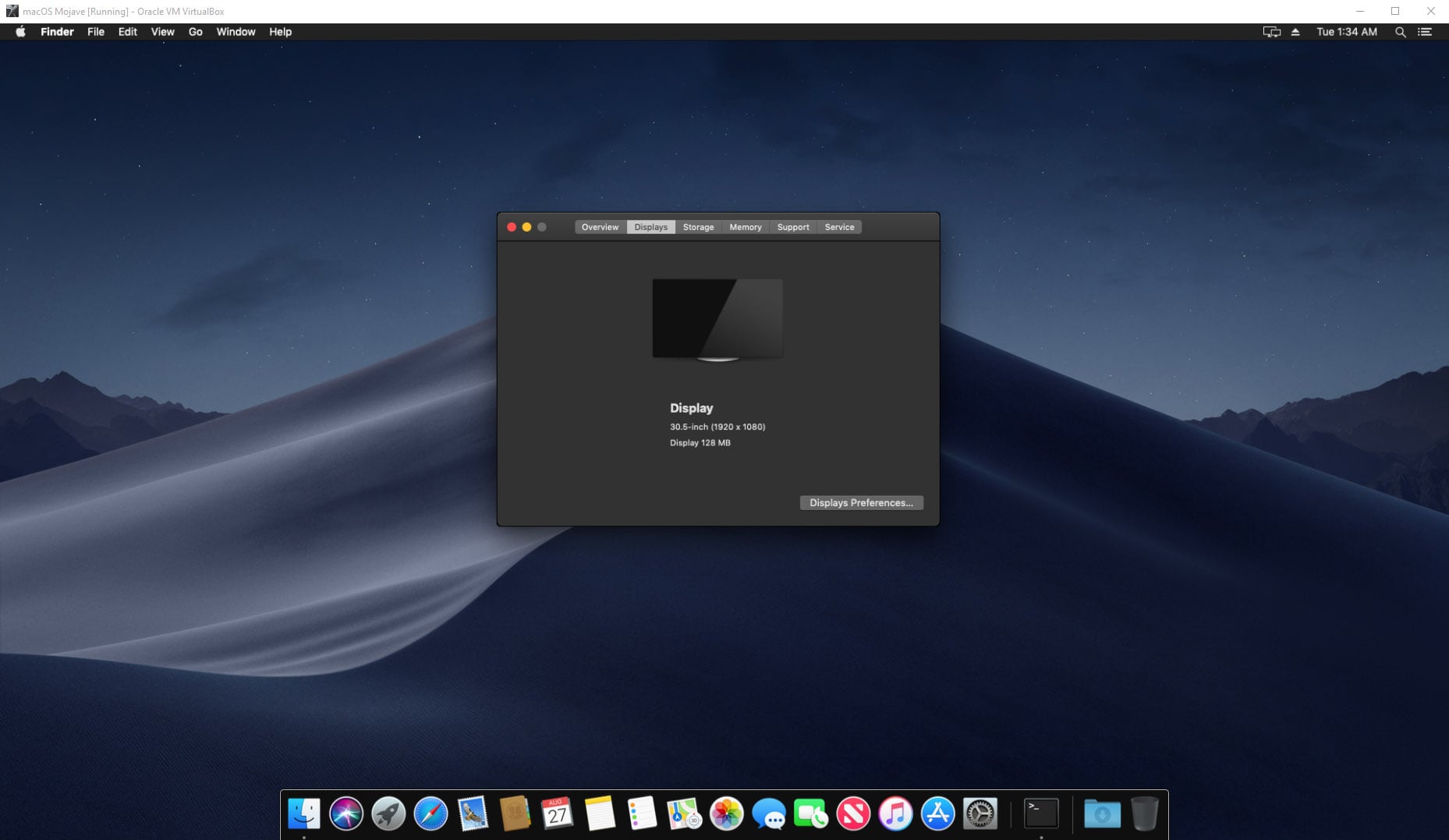
Task: Open iTunes music icon in Dock
Action: pyautogui.click(x=895, y=814)
